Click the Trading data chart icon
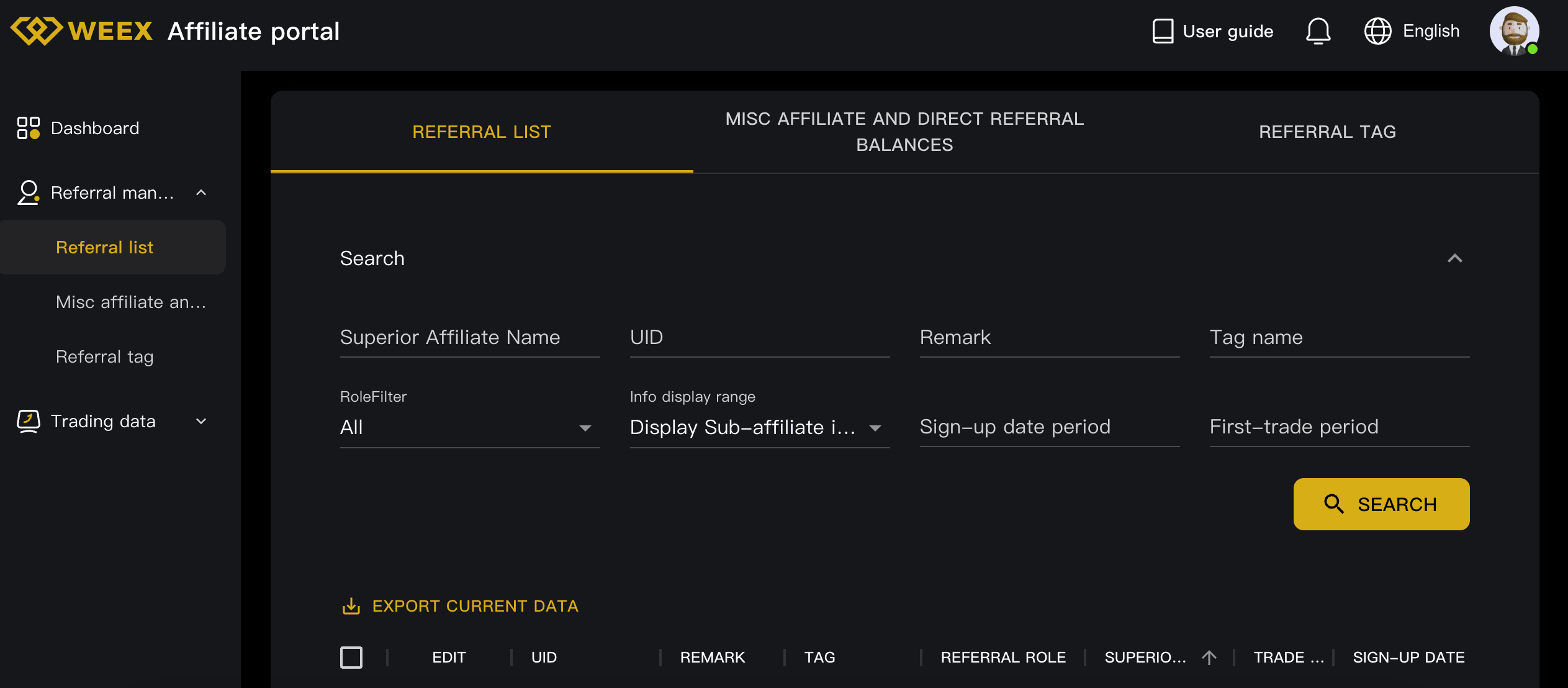Image resolution: width=1568 pixels, height=688 pixels. pyautogui.click(x=29, y=421)
